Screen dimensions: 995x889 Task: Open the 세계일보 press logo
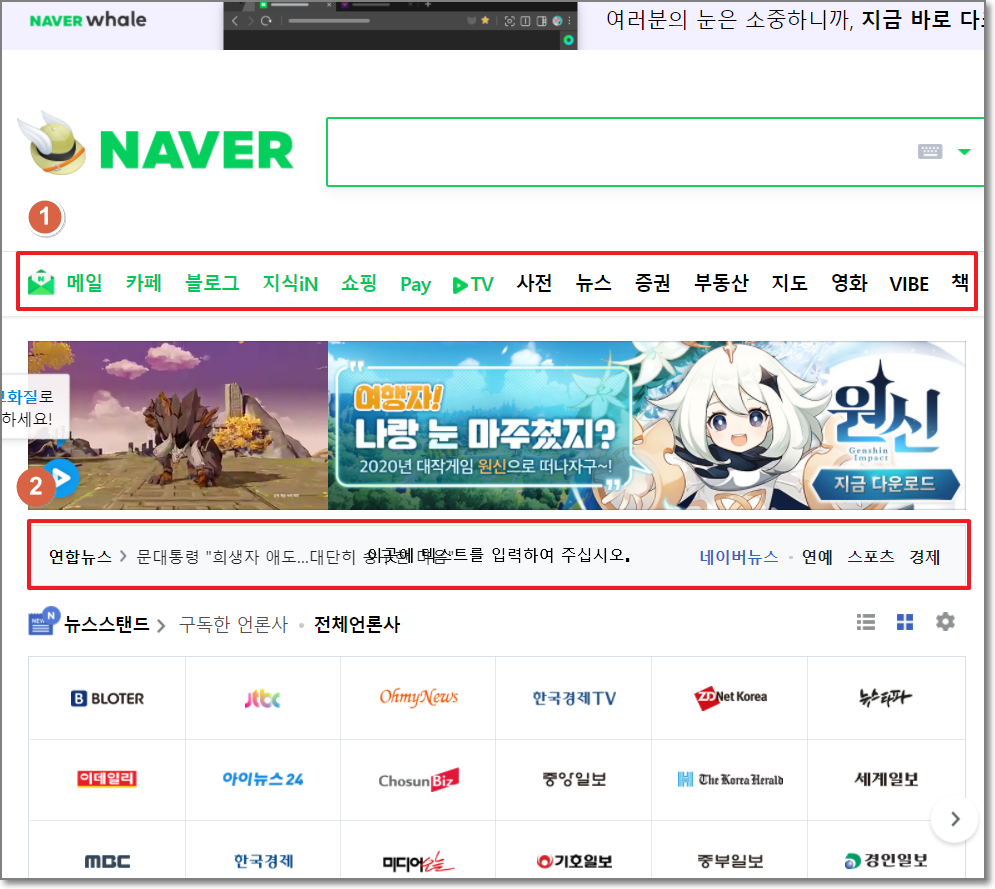[x=886, y=779]
